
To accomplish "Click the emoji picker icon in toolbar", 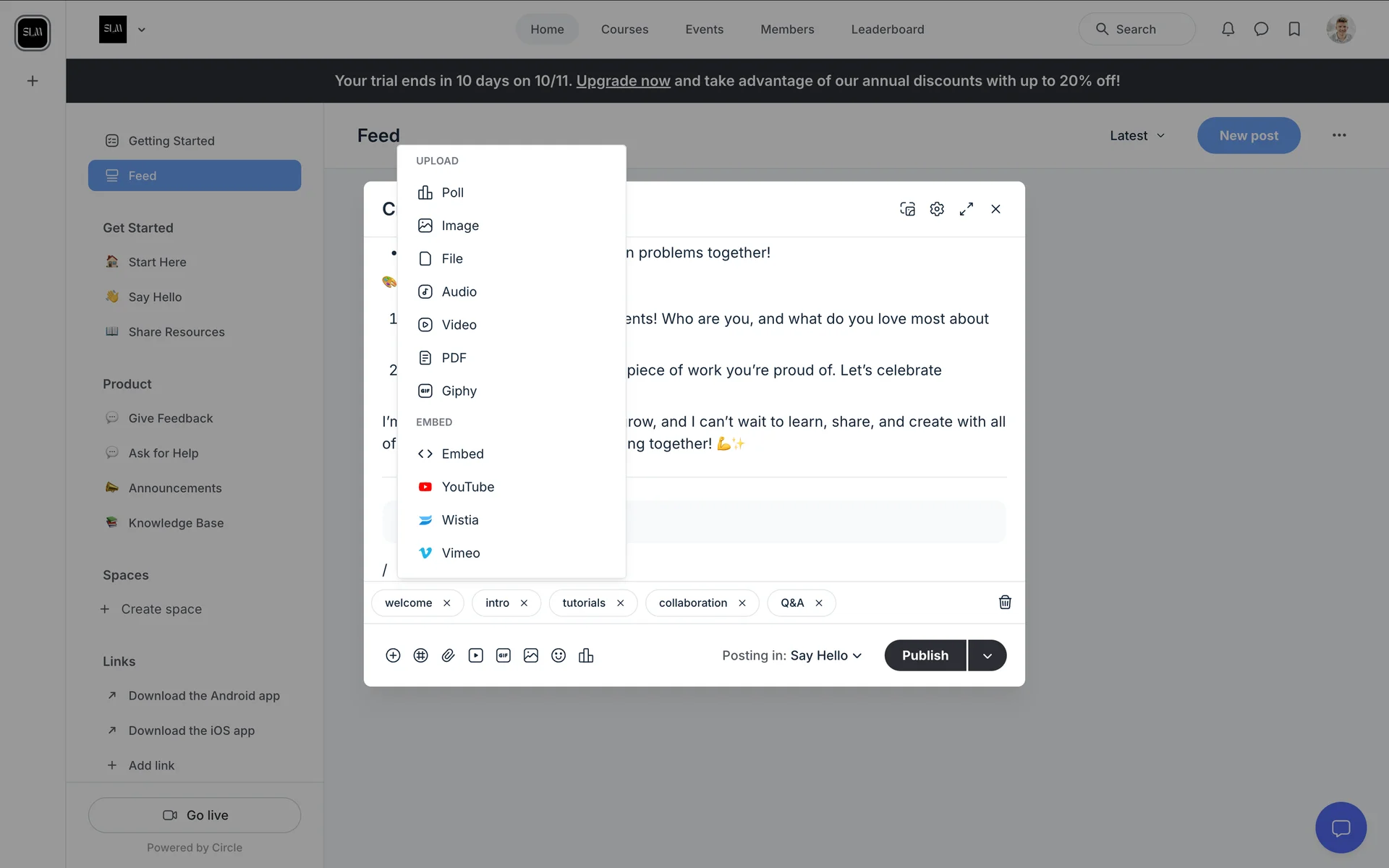I will (558, 655).
